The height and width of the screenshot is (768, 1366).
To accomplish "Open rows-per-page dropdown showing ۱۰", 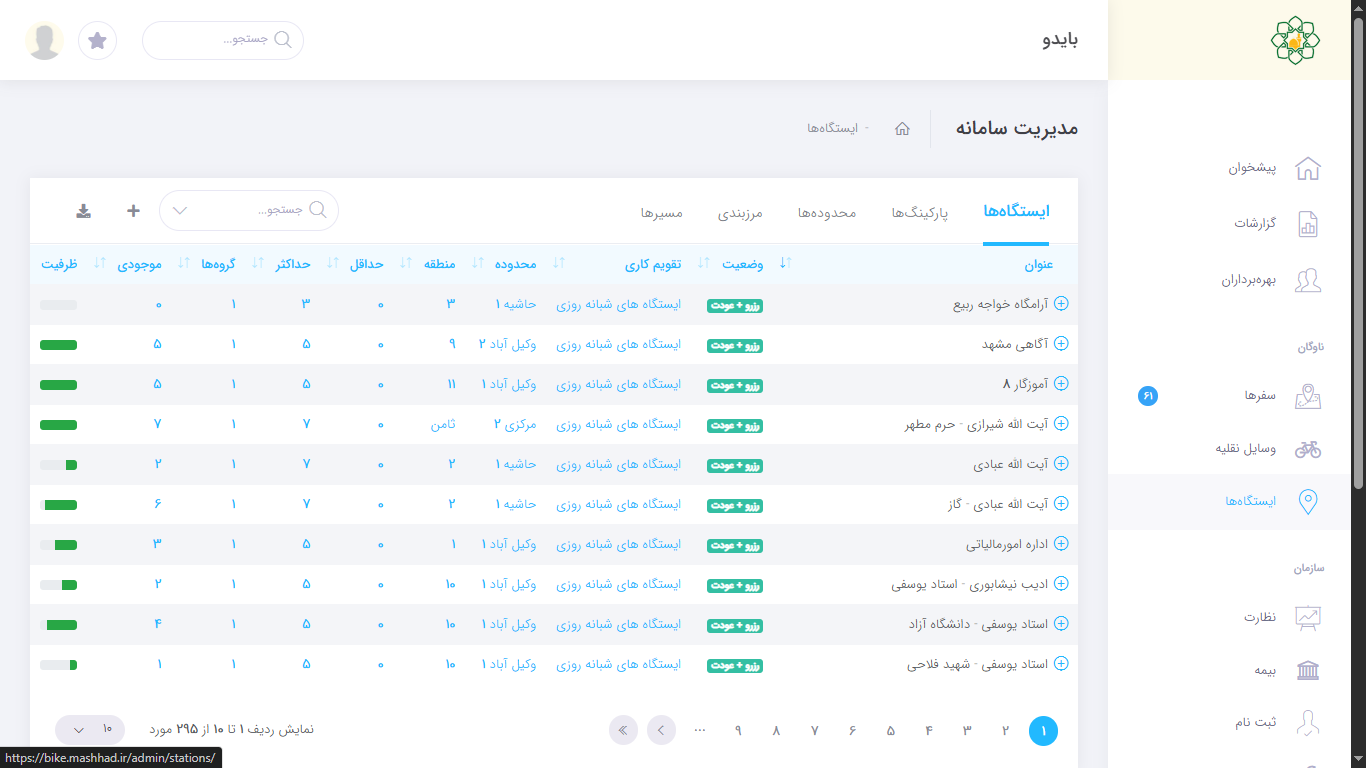I will click(90, 730).
